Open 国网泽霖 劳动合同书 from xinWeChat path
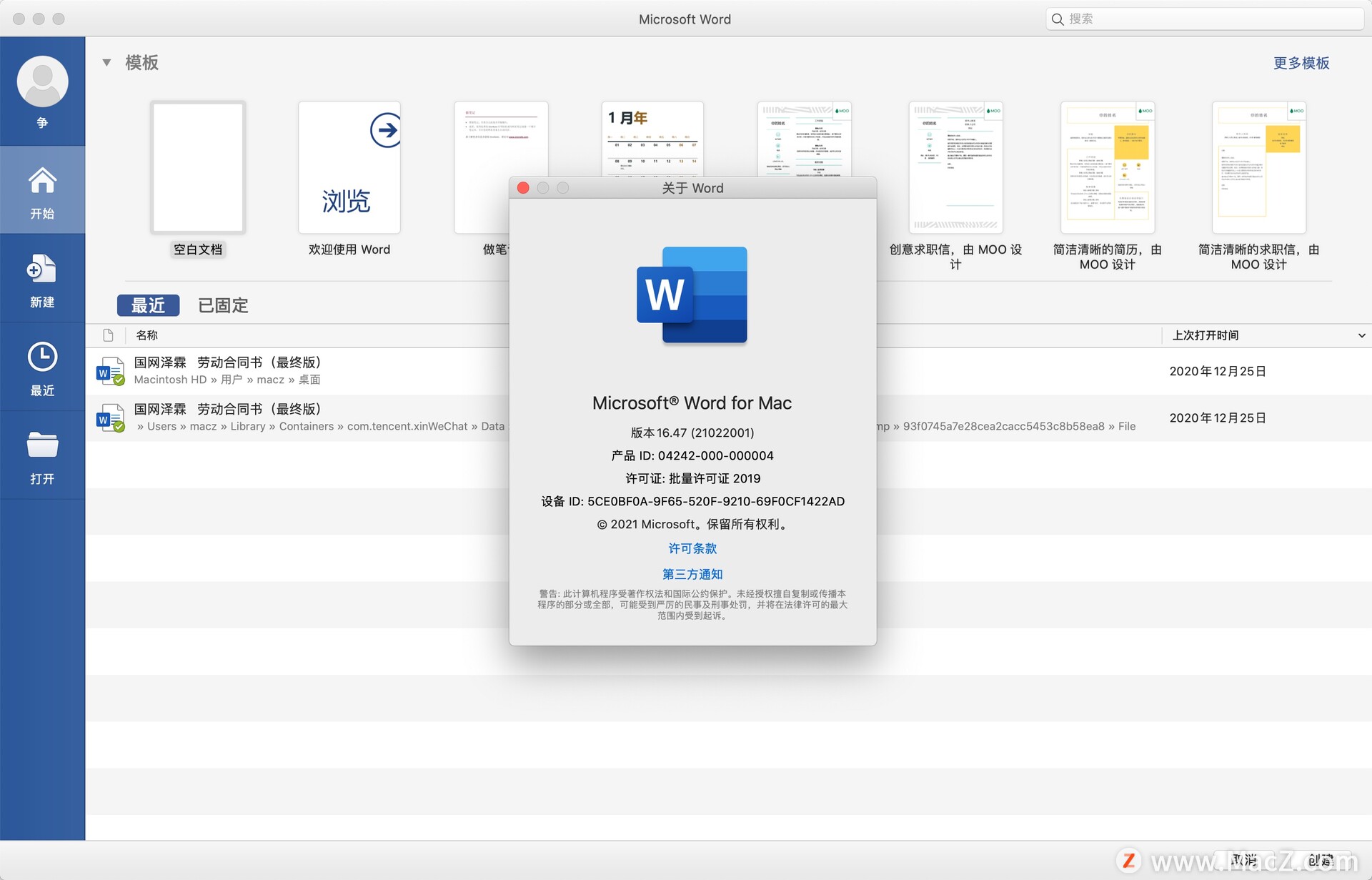The height and width of the screenshot is (880, 1372). tap(228, 409)
